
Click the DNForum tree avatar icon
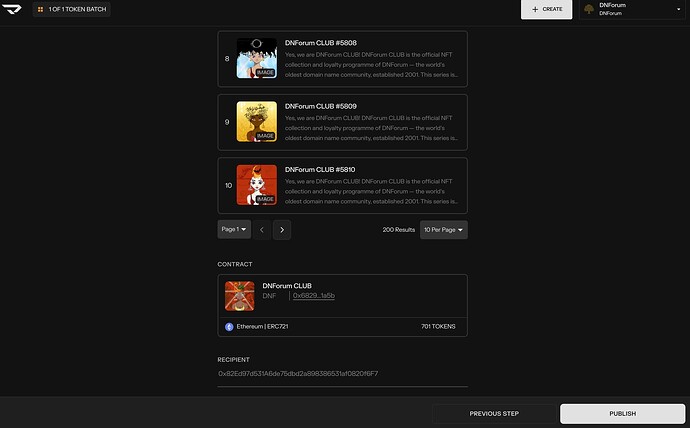coord(589,9)
